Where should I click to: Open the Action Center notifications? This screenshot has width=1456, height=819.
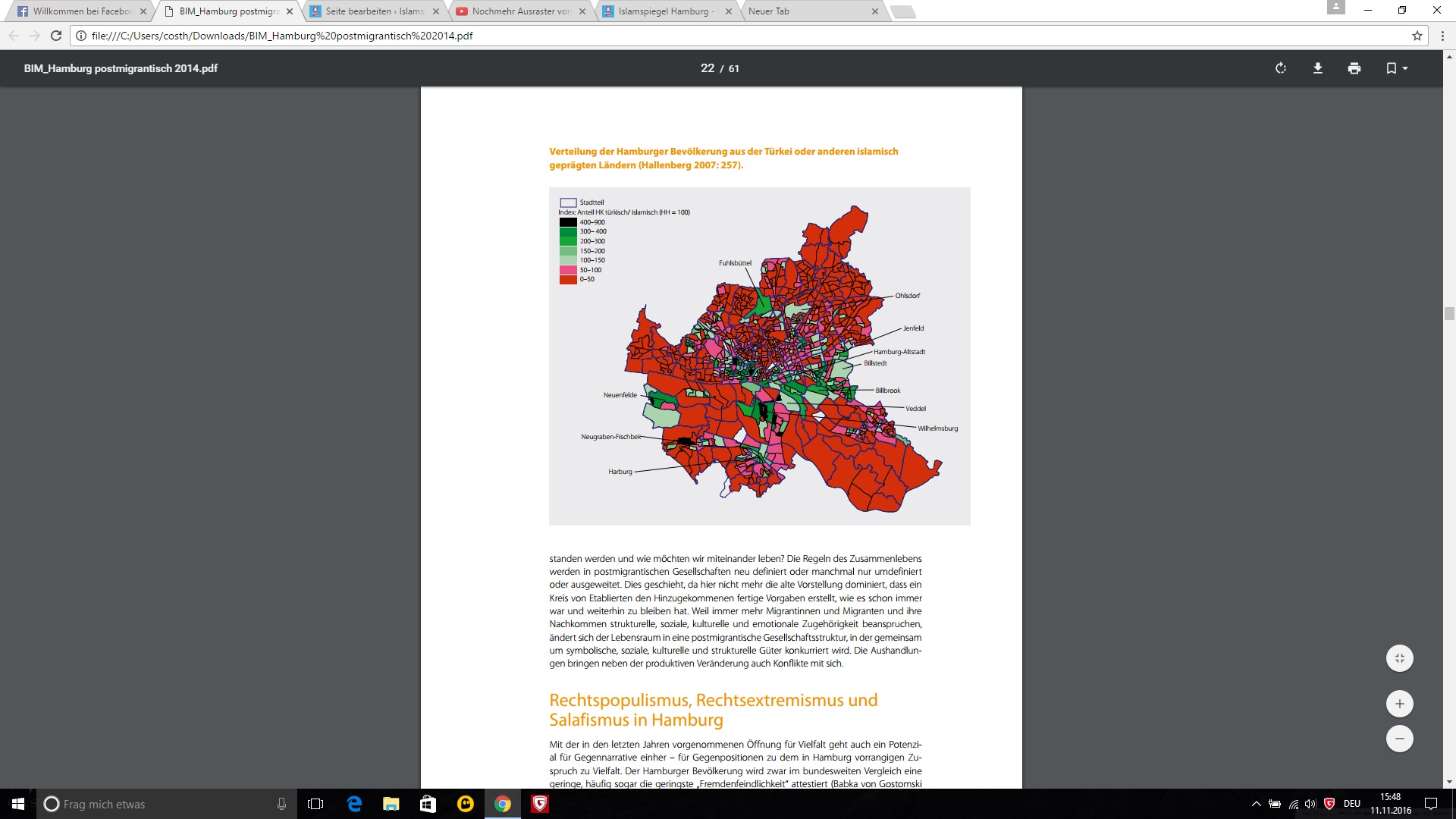tap(1431, 804)
